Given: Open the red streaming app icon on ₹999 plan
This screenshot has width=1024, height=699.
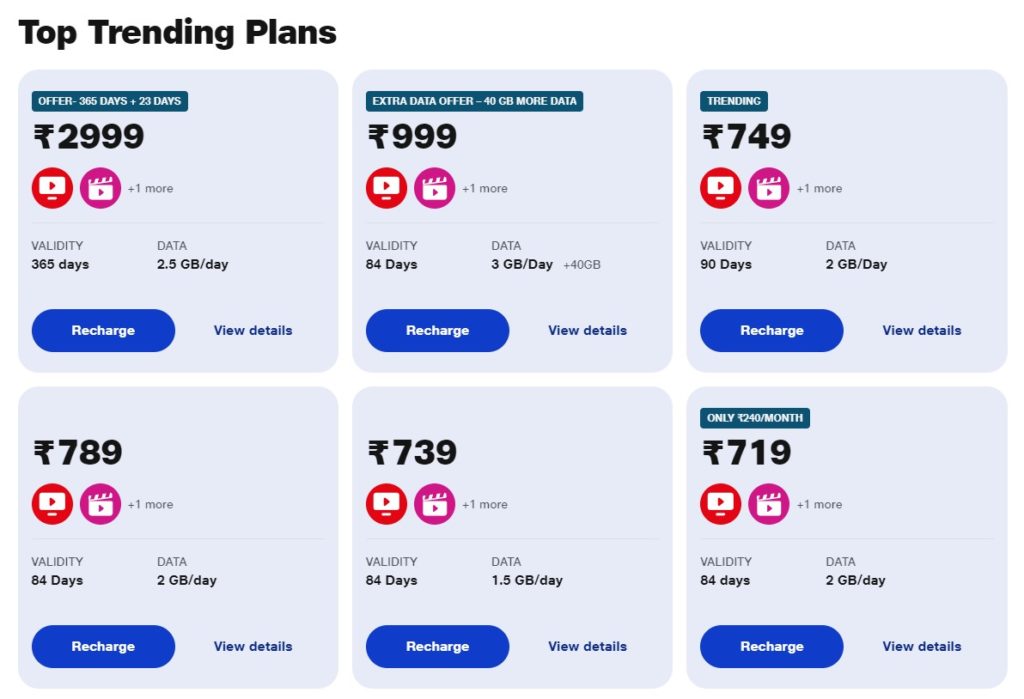Looking at the screenshot, I should [x=385, y=187].
